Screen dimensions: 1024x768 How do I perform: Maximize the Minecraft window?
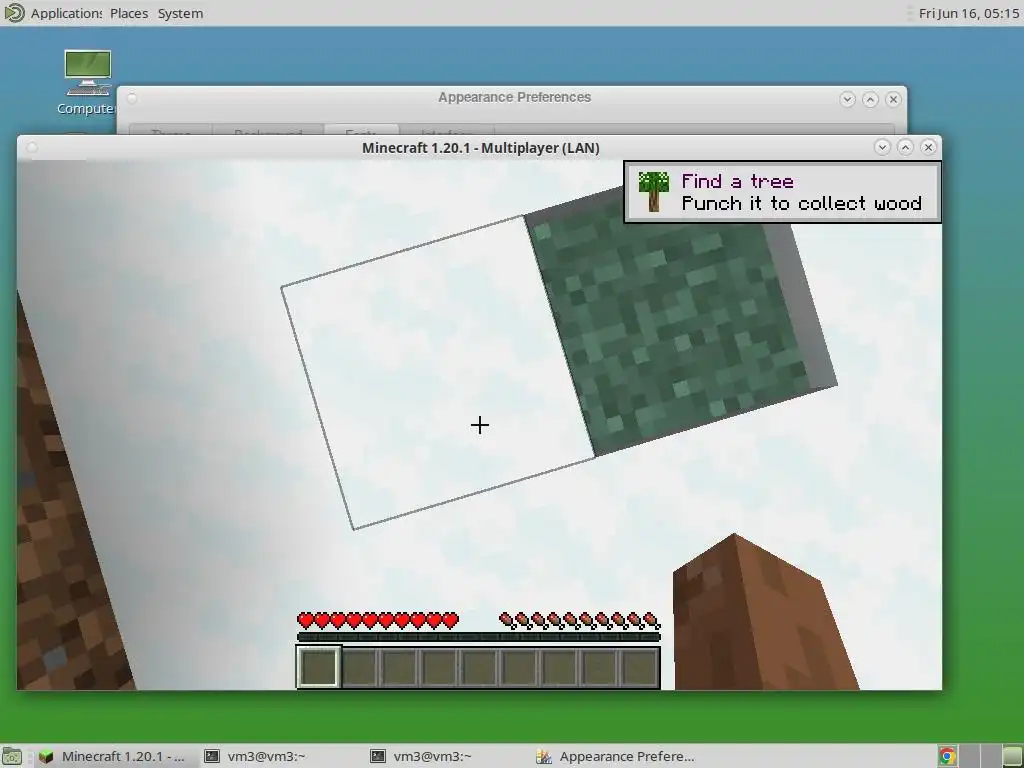tap(905, 147)
